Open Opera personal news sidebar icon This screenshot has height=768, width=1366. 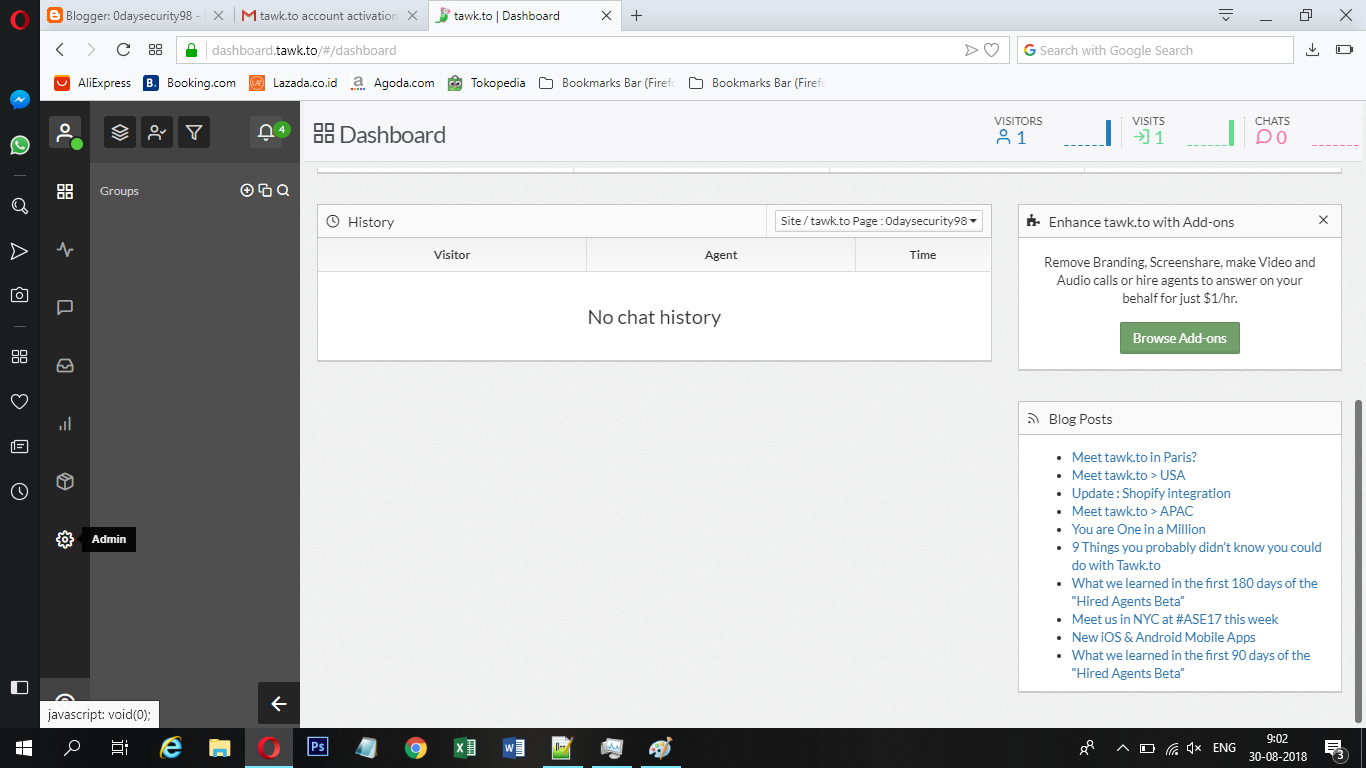[19, 446]
